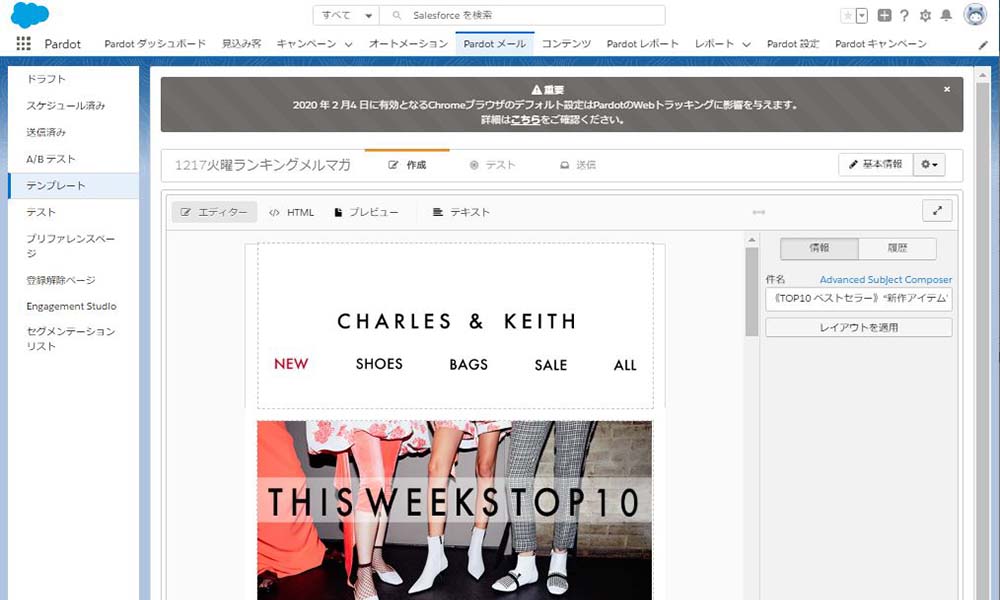Open the すべて search scope dropdown
Screen dimensions: 1000x600
[x=346, y=15]
